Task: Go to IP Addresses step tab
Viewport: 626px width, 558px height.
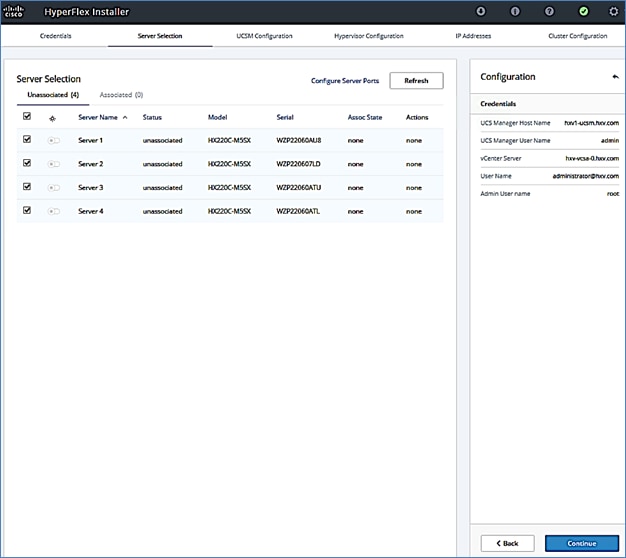Action: pyautogui.click(x=473, y=36)
